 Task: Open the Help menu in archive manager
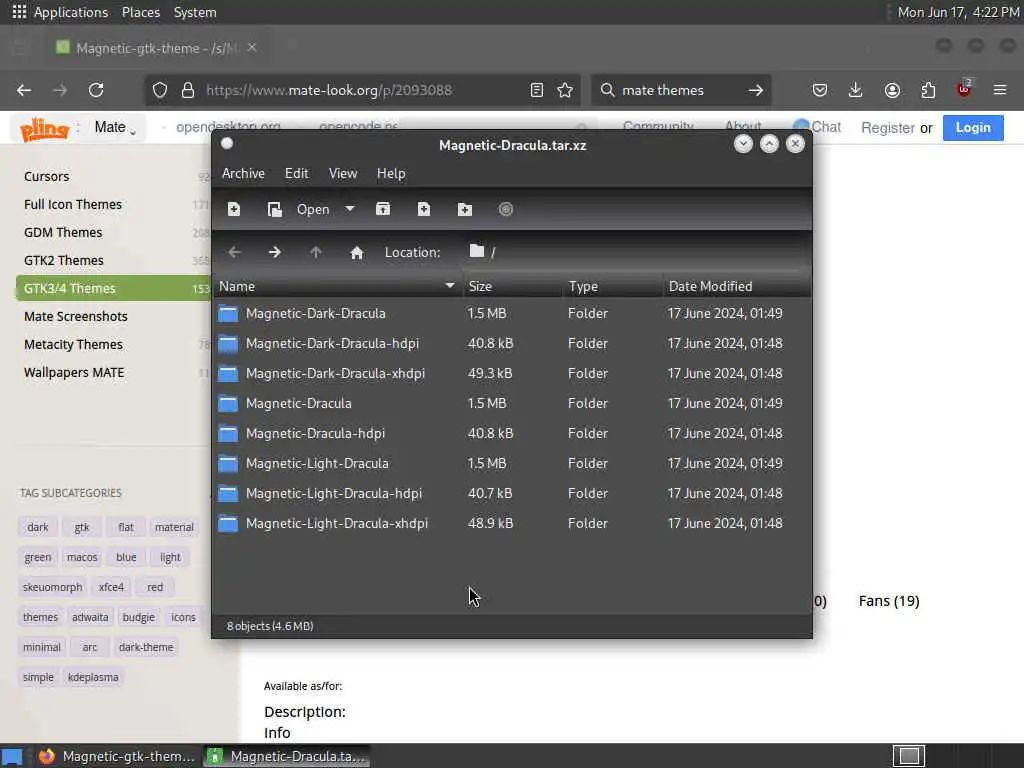(x=391, y=173)
